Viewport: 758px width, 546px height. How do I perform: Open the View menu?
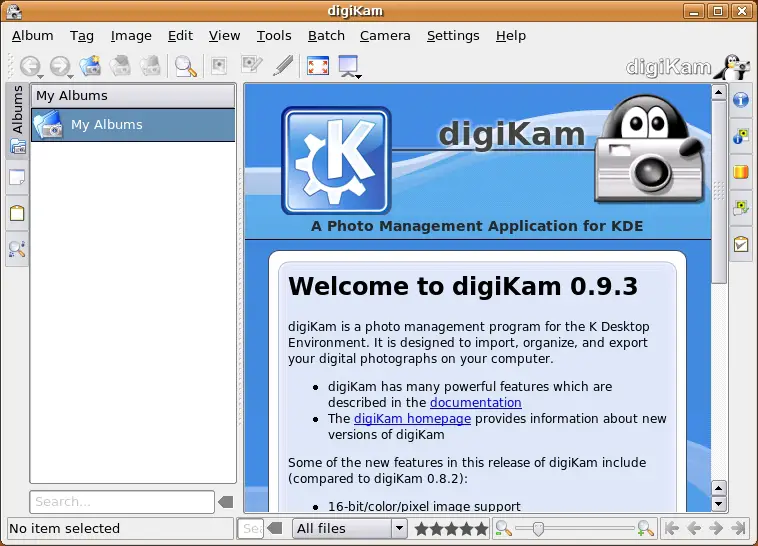pyautogui.click(x=224, y=36)
